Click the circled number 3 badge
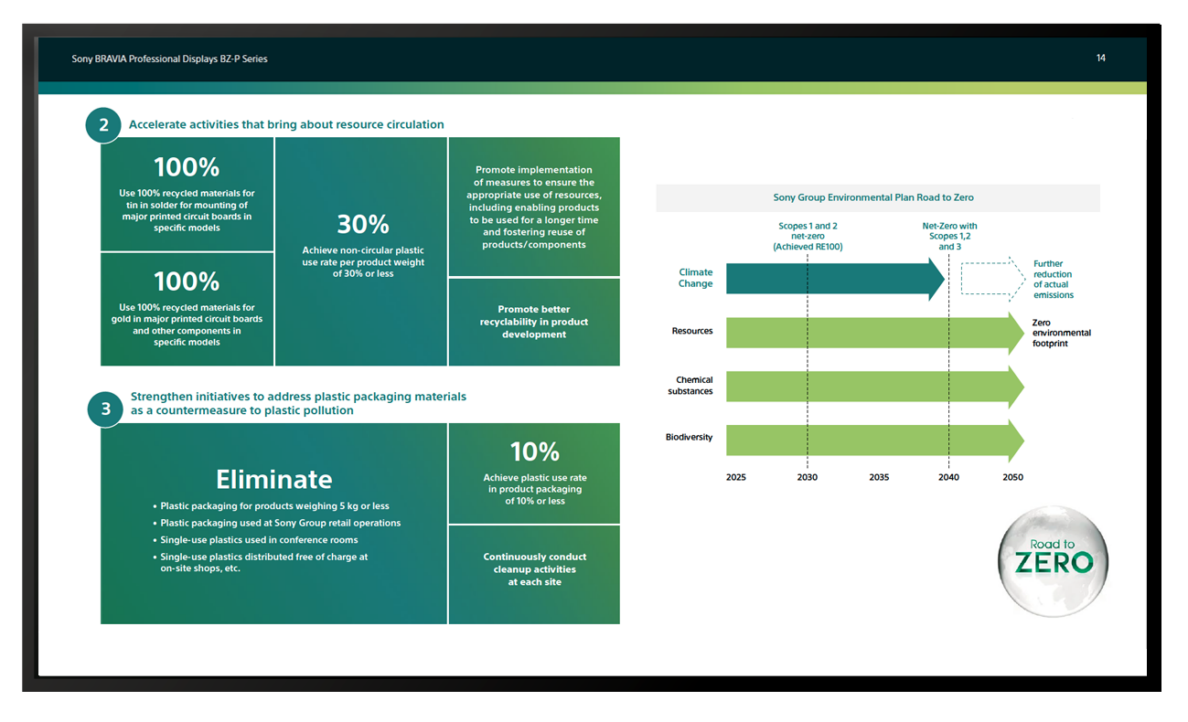 click(x=105, y=409)
